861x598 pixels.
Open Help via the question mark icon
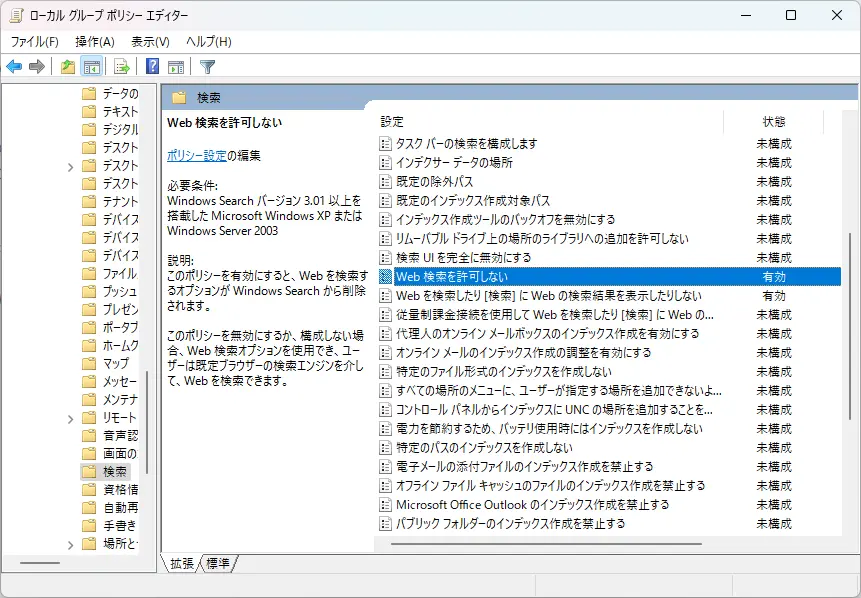point(152,66)
